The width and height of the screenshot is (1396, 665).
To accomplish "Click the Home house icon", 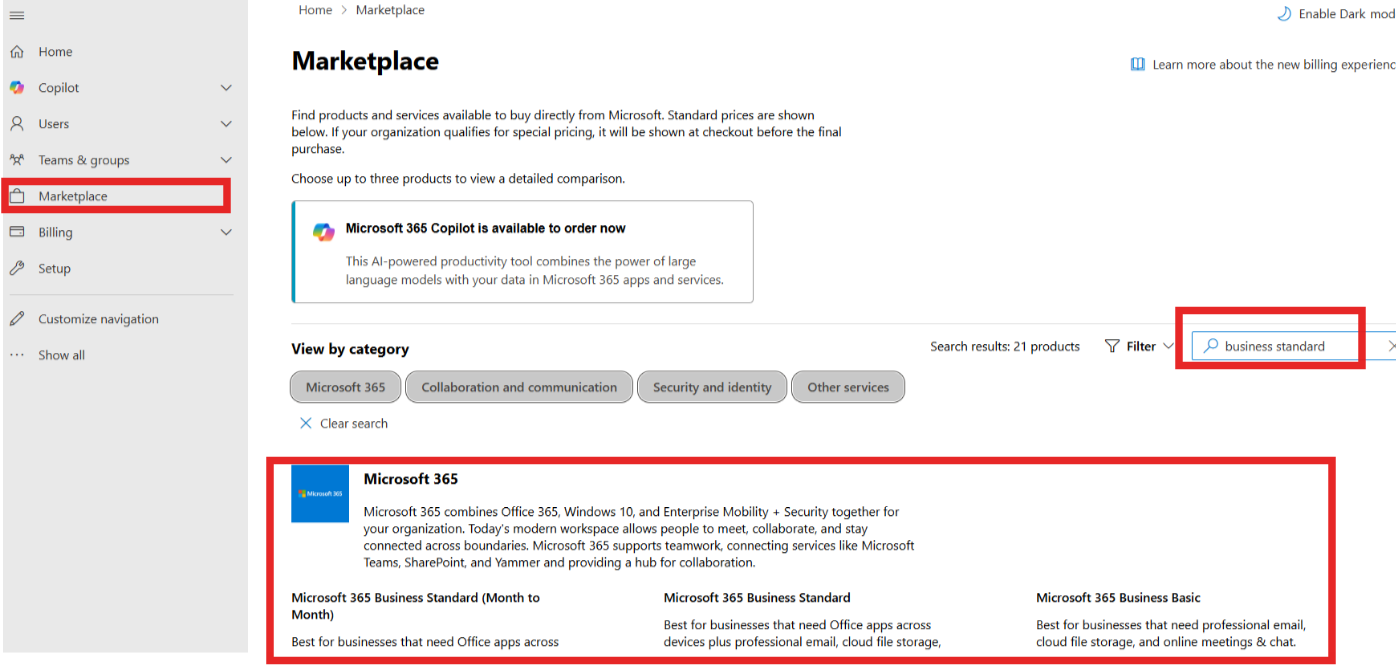I will click(17, 52).
